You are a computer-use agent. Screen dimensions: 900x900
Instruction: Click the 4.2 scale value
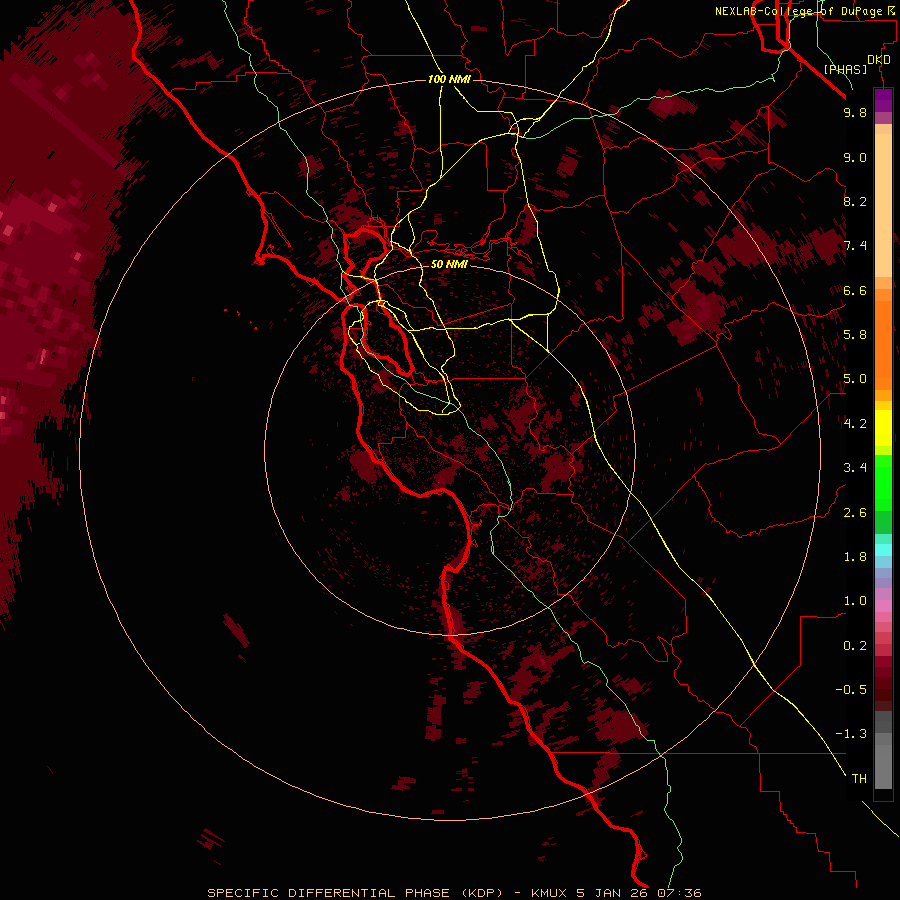point(855,424)
